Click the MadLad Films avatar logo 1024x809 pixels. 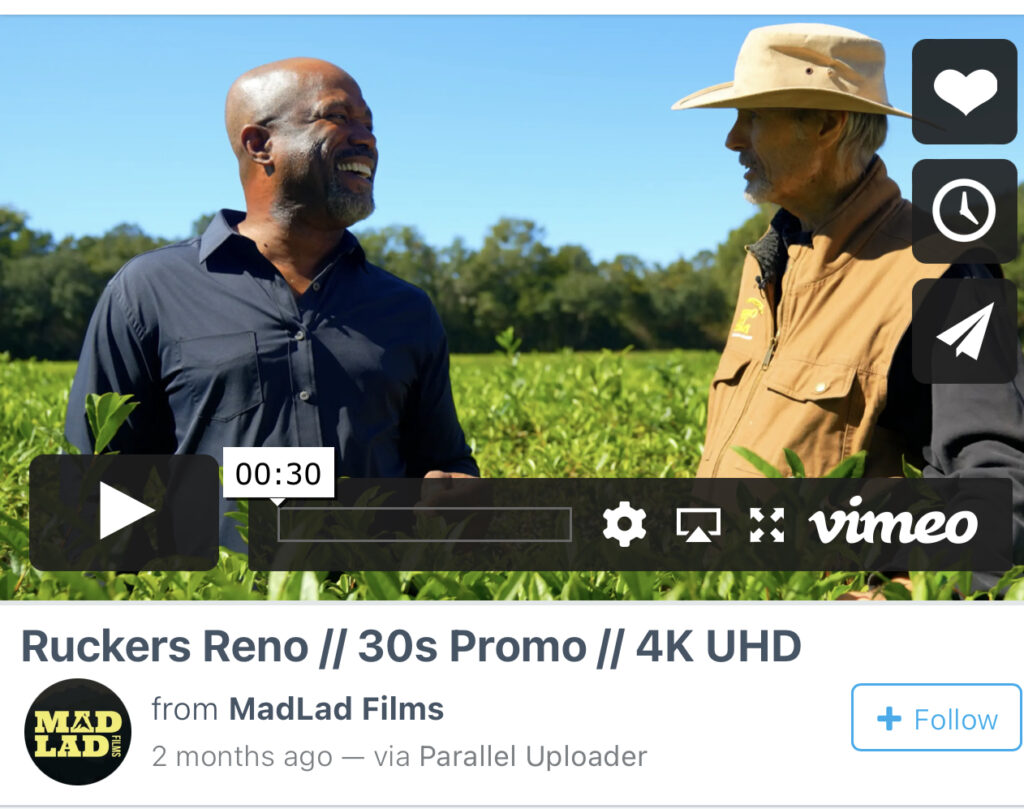pyautogui.click(x=78, y=732)
